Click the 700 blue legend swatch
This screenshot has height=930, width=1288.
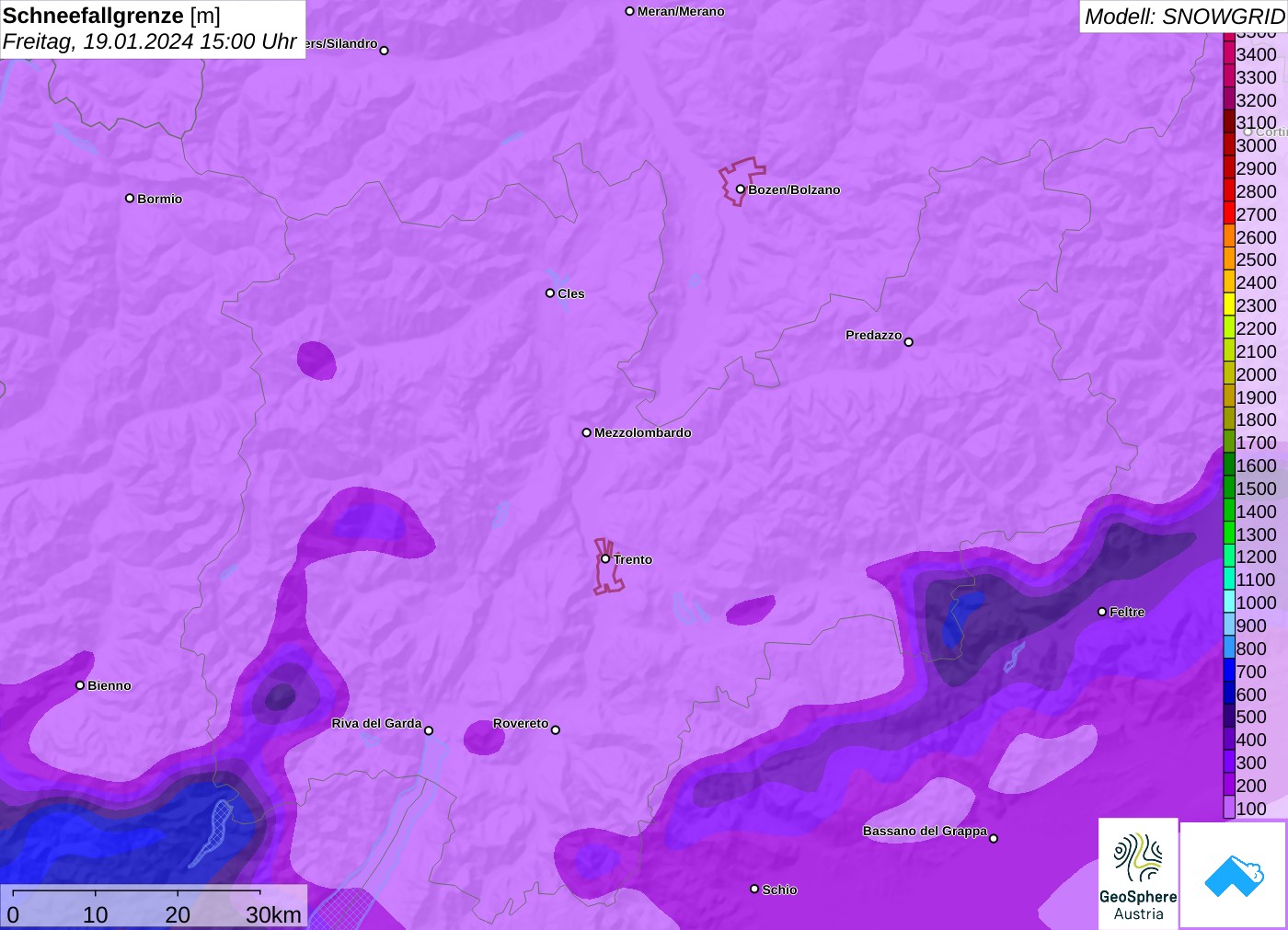pos(1229,671)
